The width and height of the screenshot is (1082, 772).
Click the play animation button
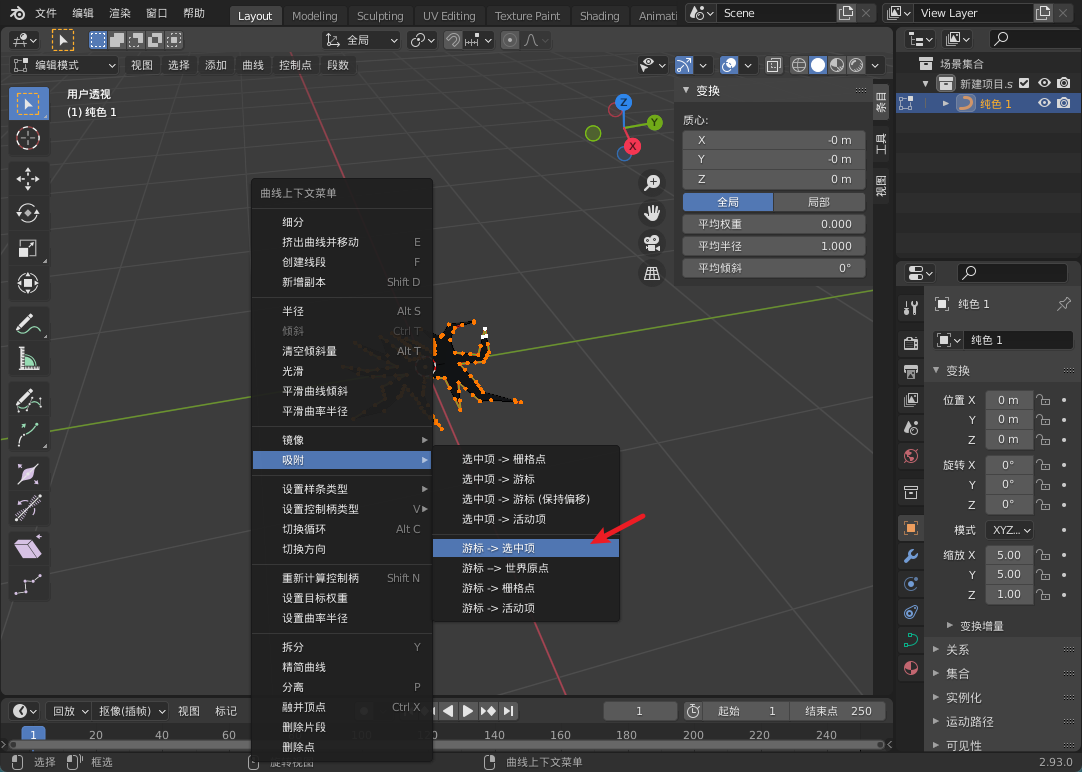[x=467, y=711]
